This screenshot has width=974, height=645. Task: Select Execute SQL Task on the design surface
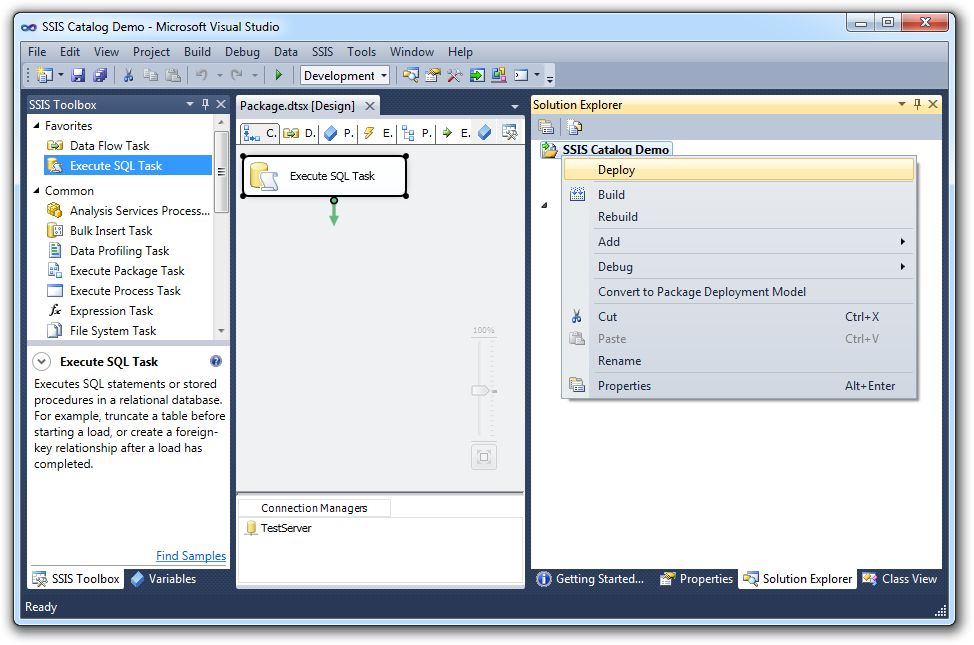pyautogui.click(x=324, y=176)
